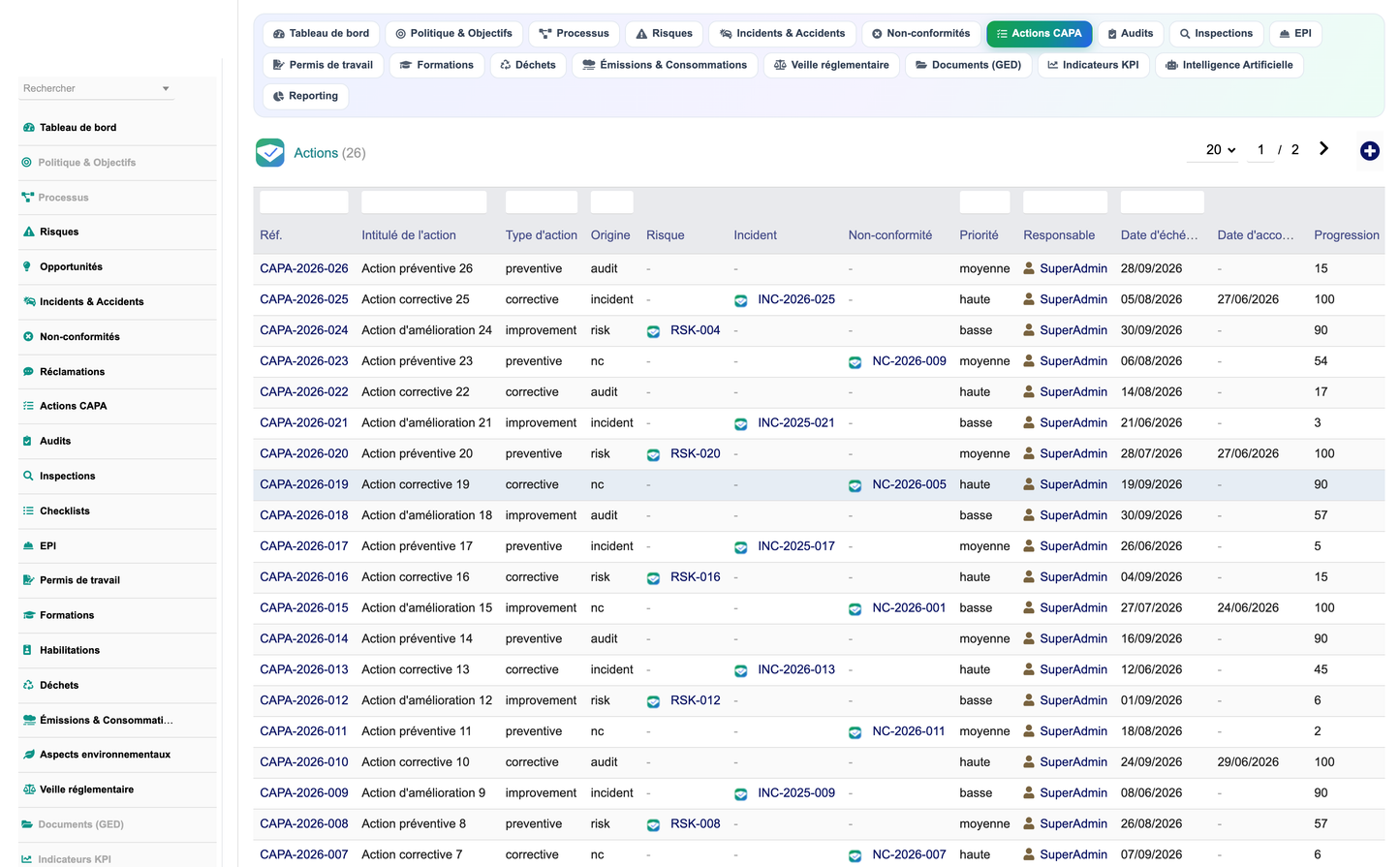Click the Risques warning icon in sidebar

(x=28, y=232)
